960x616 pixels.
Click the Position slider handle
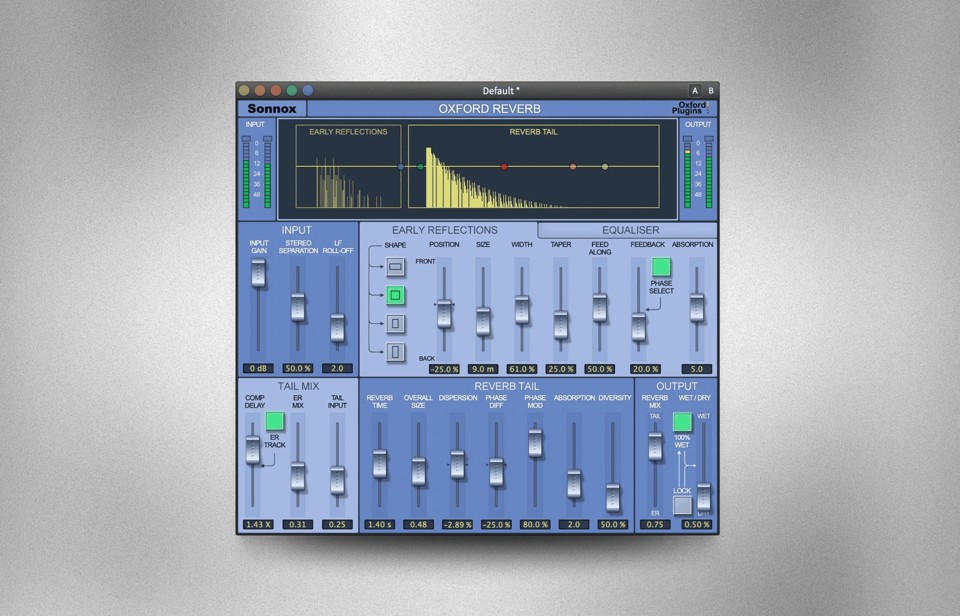click(x=444, y=314)
